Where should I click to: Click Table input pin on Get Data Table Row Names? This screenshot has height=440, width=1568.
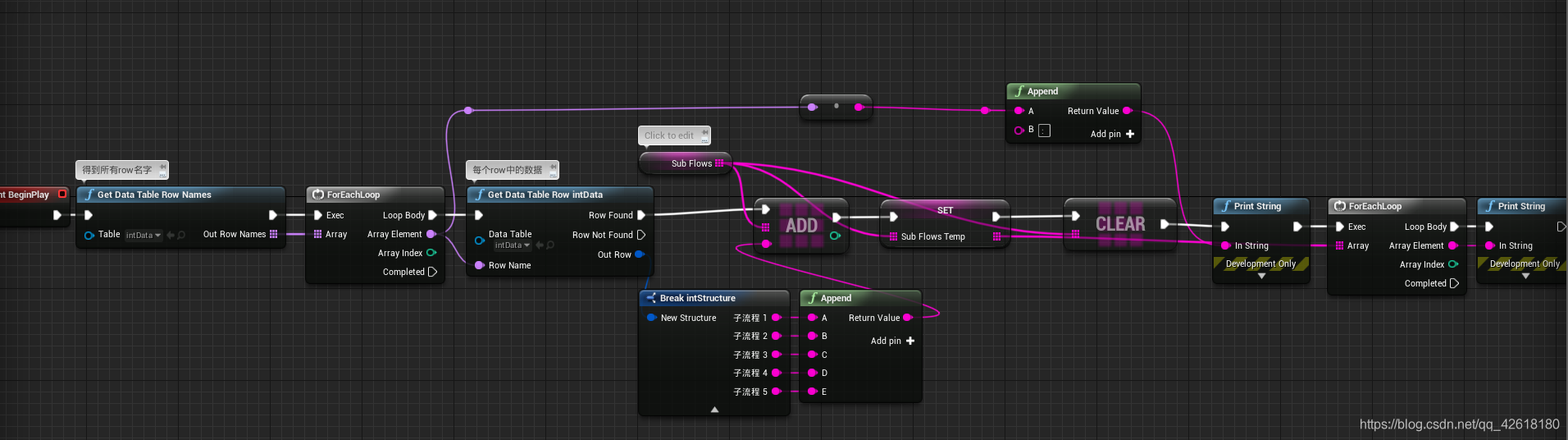[x=89, y=235]
